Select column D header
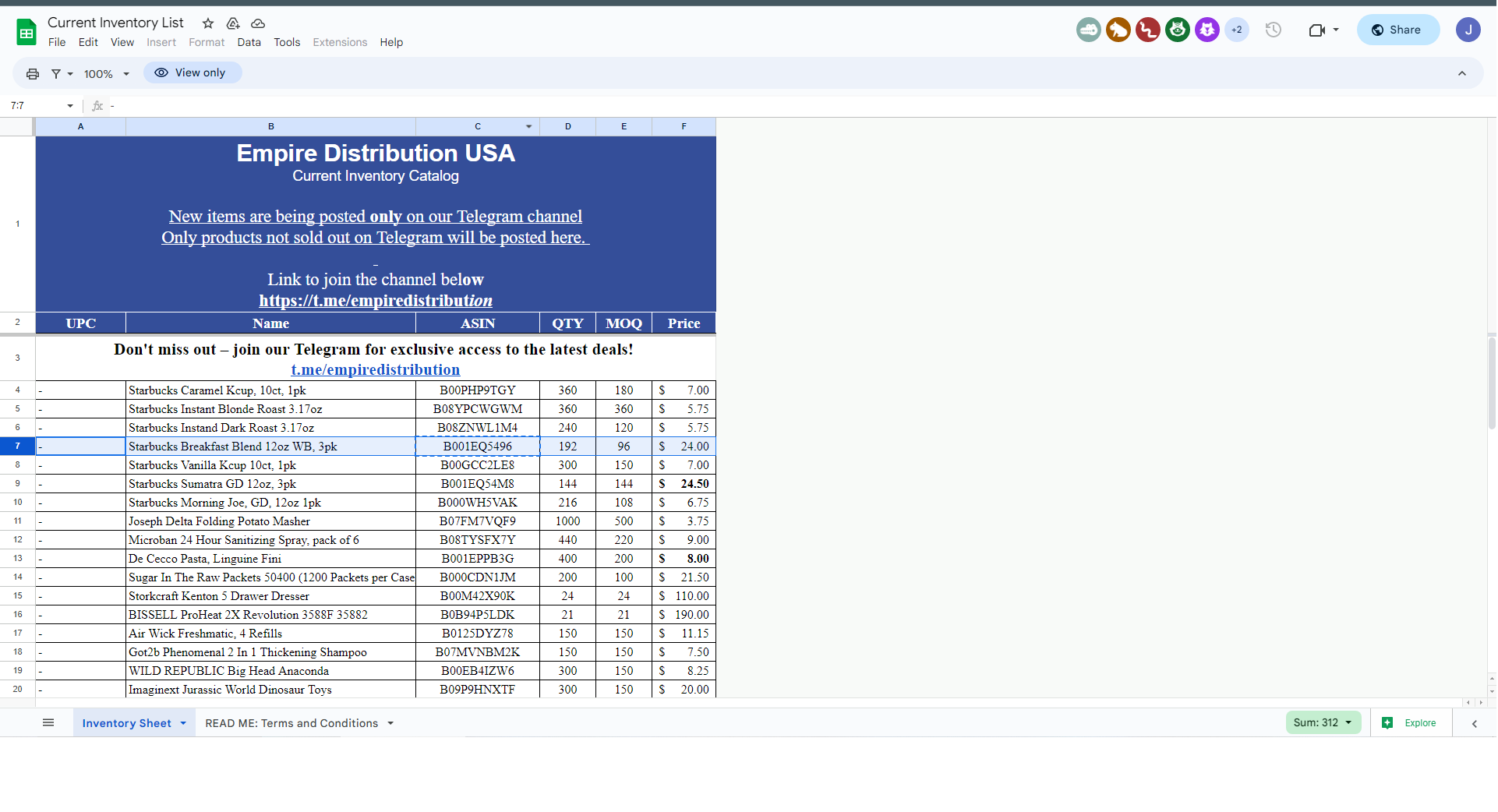 567,126
